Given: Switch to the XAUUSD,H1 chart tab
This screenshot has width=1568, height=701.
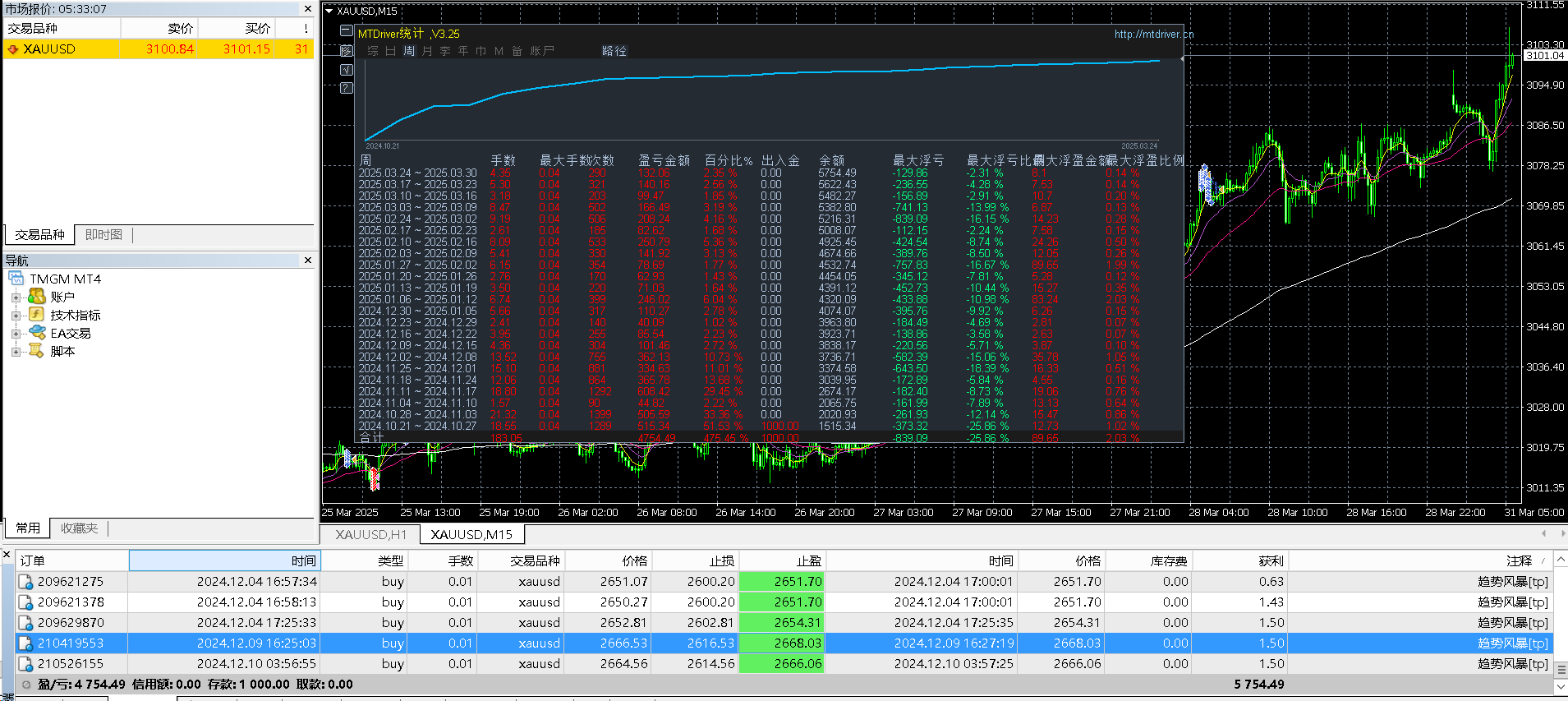Looking at the screenshot, I should pos(370,534).
